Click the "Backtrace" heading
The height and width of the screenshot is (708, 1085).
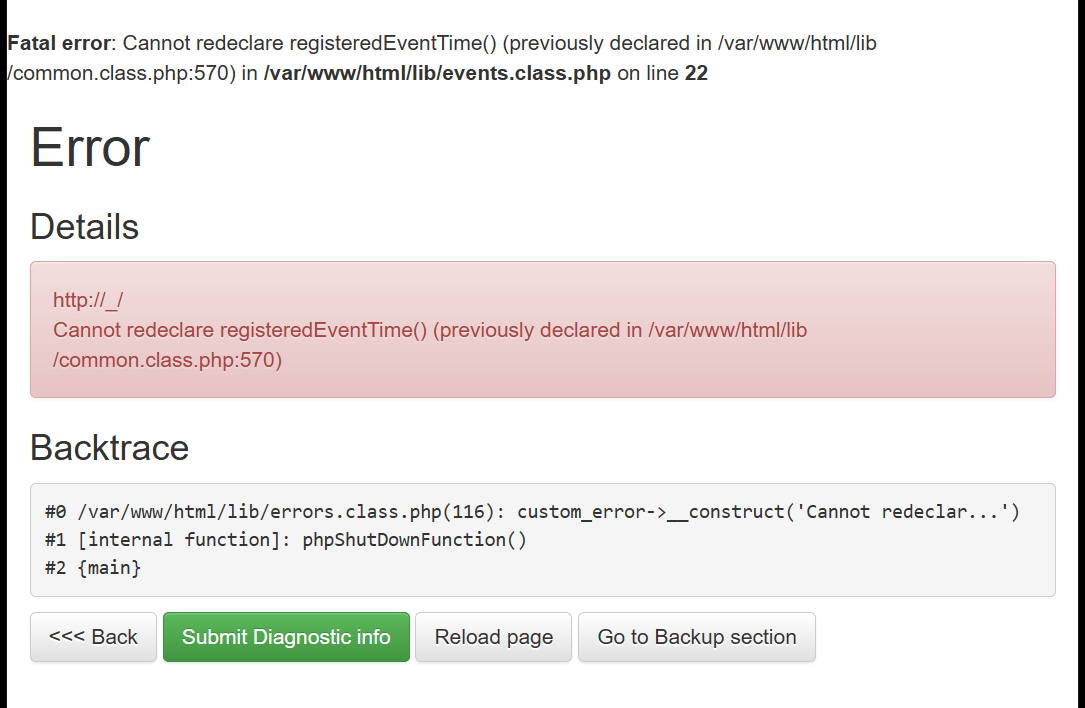click(109, 447)
